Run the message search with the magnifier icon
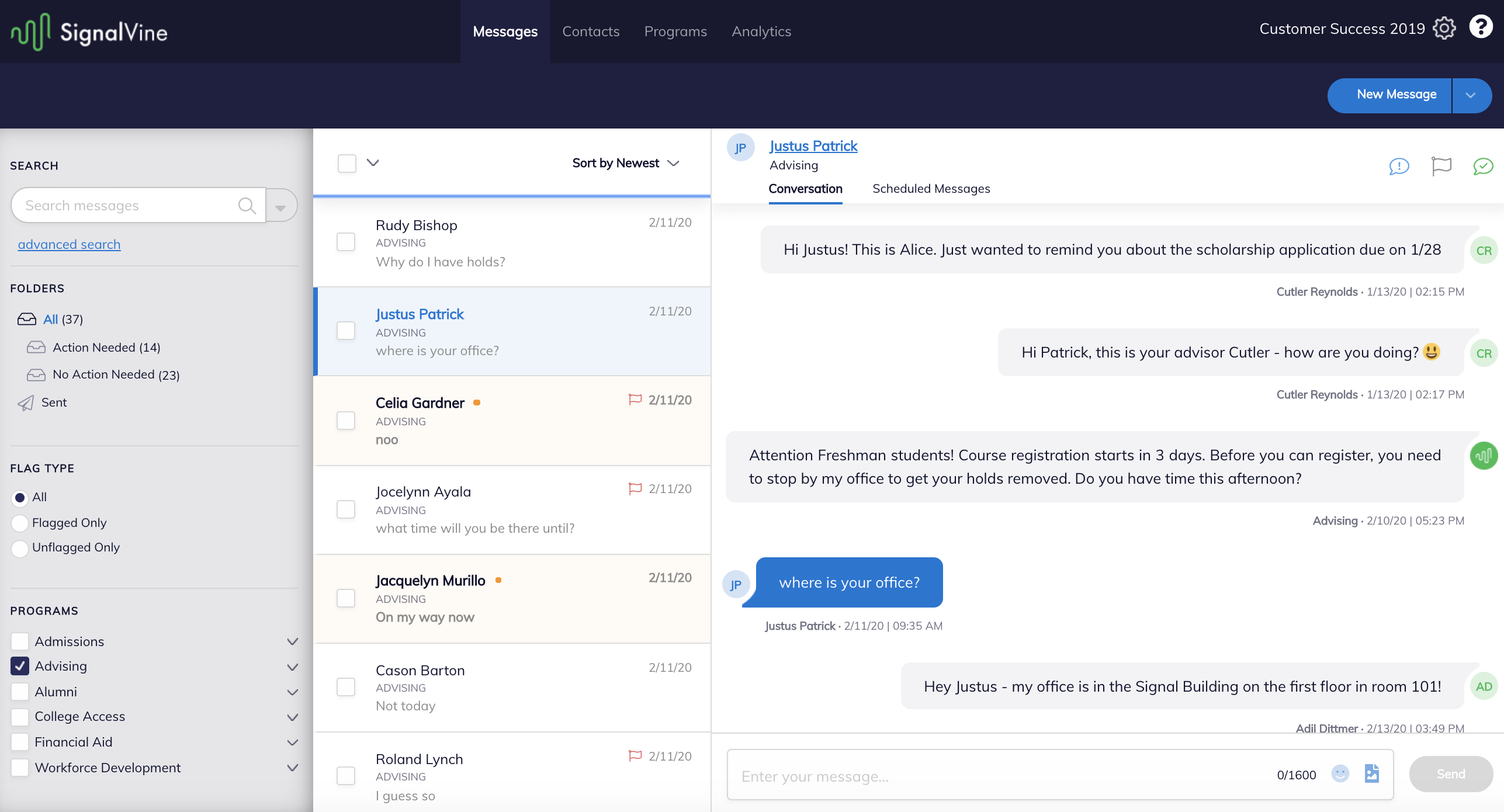The width and height of the screenshot is (1504, 812). (x=247, y=205)
